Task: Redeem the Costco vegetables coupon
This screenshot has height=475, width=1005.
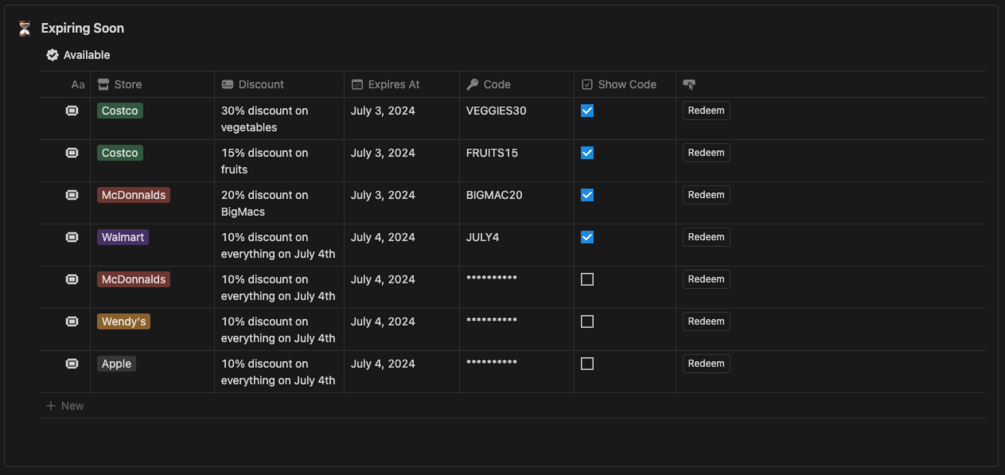Action: tap(706, 110)
